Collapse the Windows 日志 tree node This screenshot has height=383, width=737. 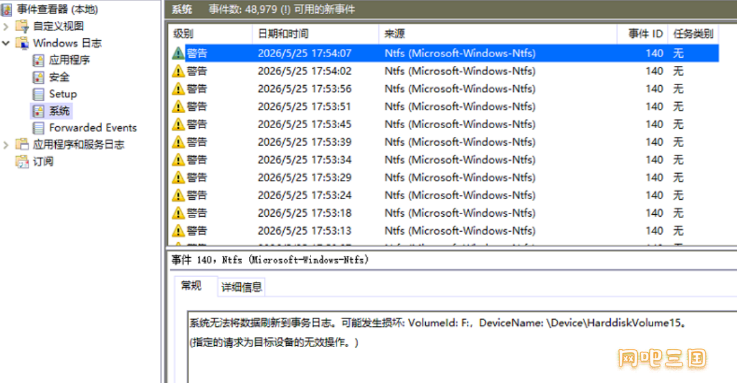pos(6,43)
